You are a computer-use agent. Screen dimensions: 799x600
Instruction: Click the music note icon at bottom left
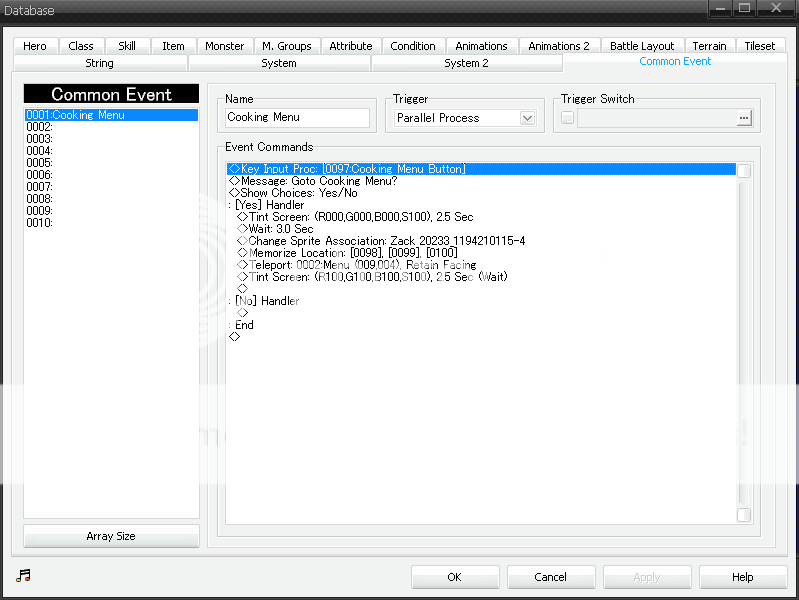pos(24,576)
